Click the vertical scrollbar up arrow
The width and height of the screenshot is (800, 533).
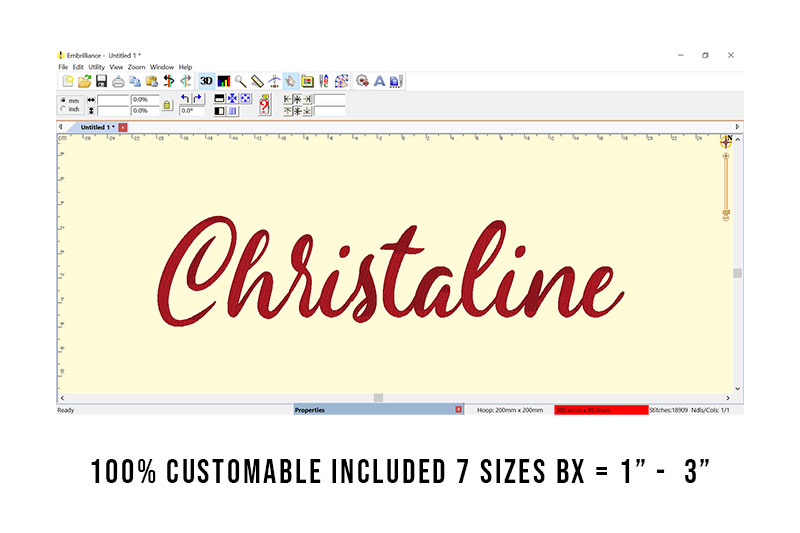(x=738, y=139)
